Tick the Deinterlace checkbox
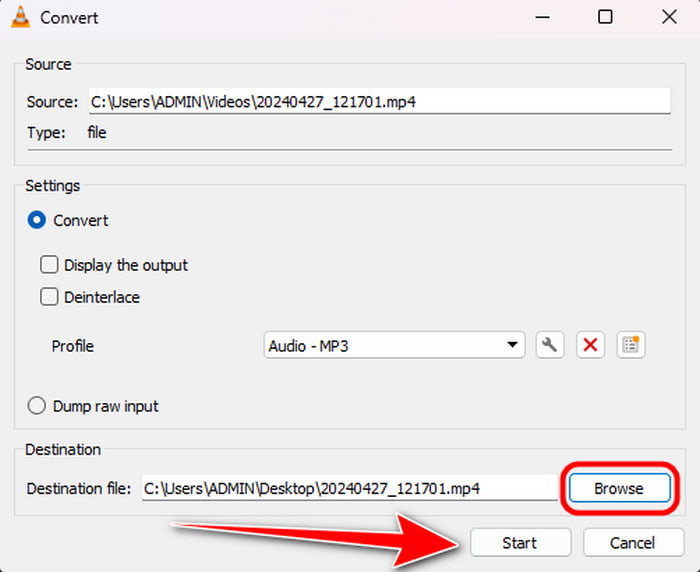 click(49, 296)
